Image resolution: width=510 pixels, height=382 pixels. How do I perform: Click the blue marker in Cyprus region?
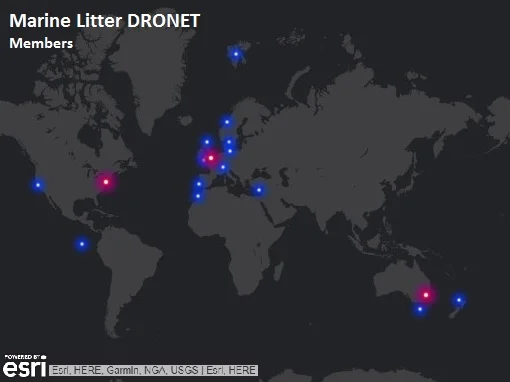tap(259, 190)
